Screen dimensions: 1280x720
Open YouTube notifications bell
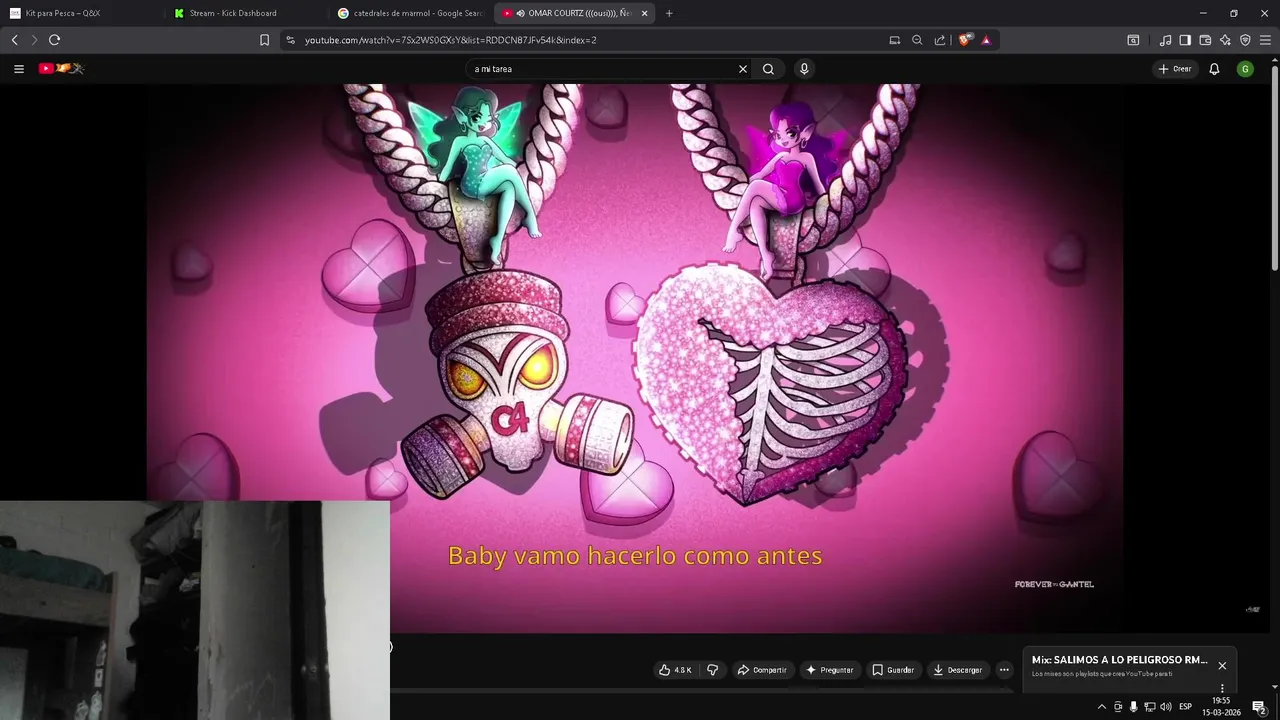pos(1214,69)
